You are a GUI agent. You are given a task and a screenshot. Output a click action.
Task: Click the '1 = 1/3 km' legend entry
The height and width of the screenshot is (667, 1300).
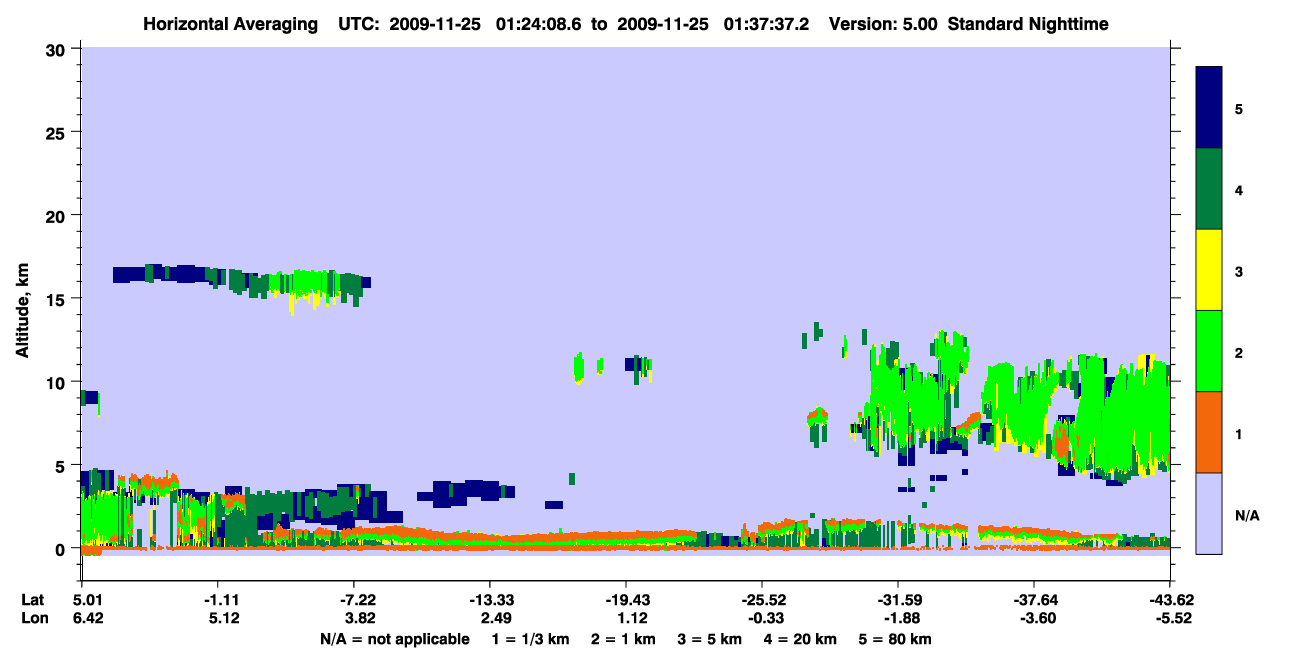(531, 638)
